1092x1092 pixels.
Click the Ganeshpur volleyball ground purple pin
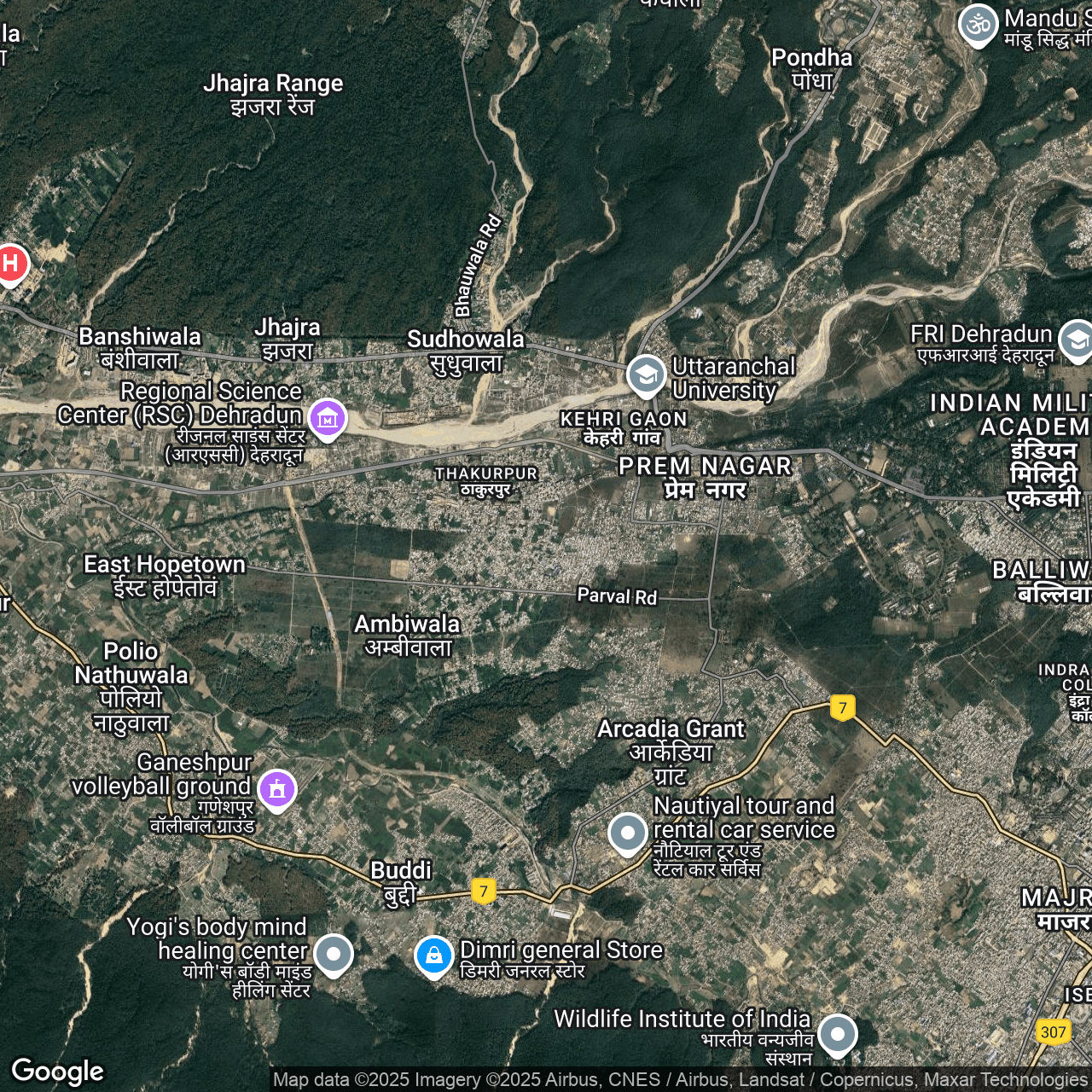[277, 789]
